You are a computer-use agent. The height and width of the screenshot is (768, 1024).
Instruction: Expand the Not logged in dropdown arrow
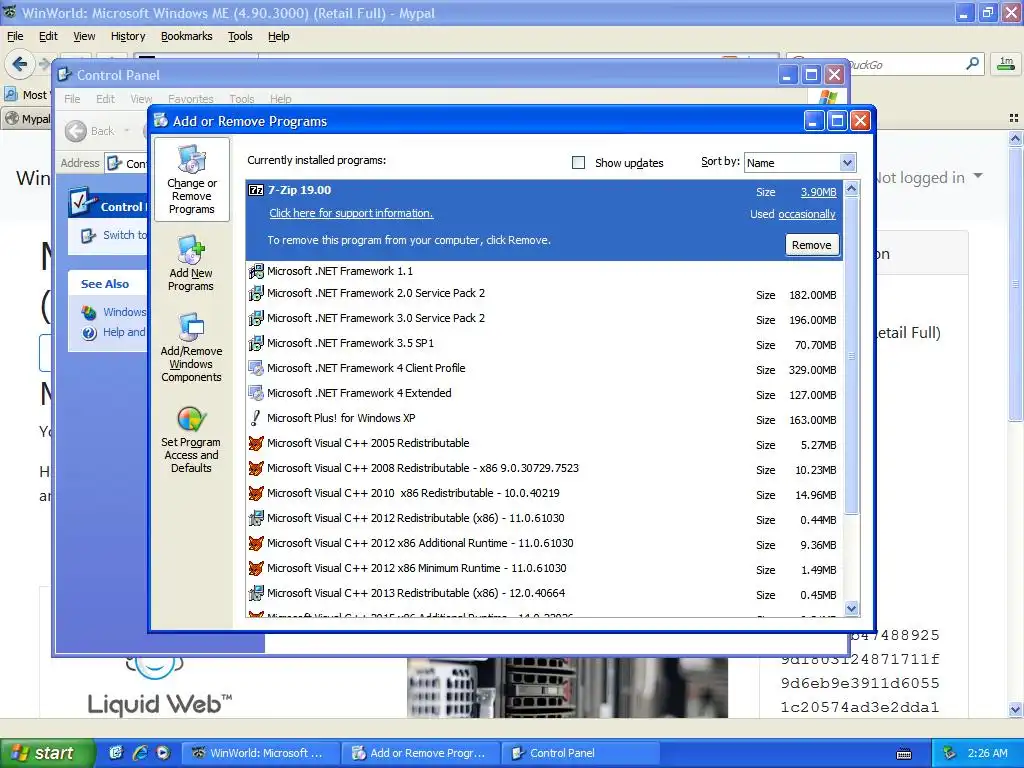pyautogui.click(x=978, y=176)
